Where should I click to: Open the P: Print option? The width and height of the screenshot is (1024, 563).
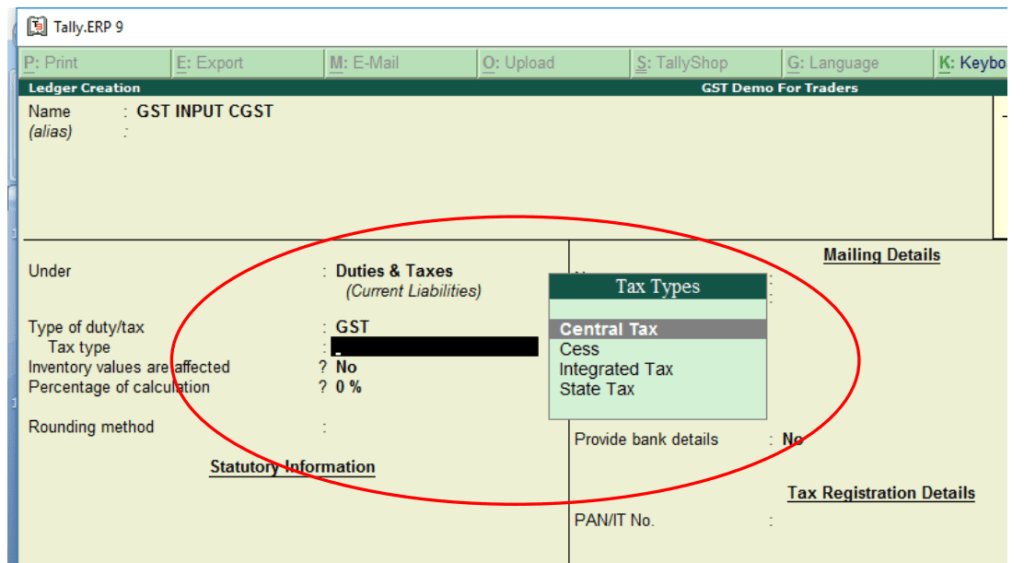[95, 63]
